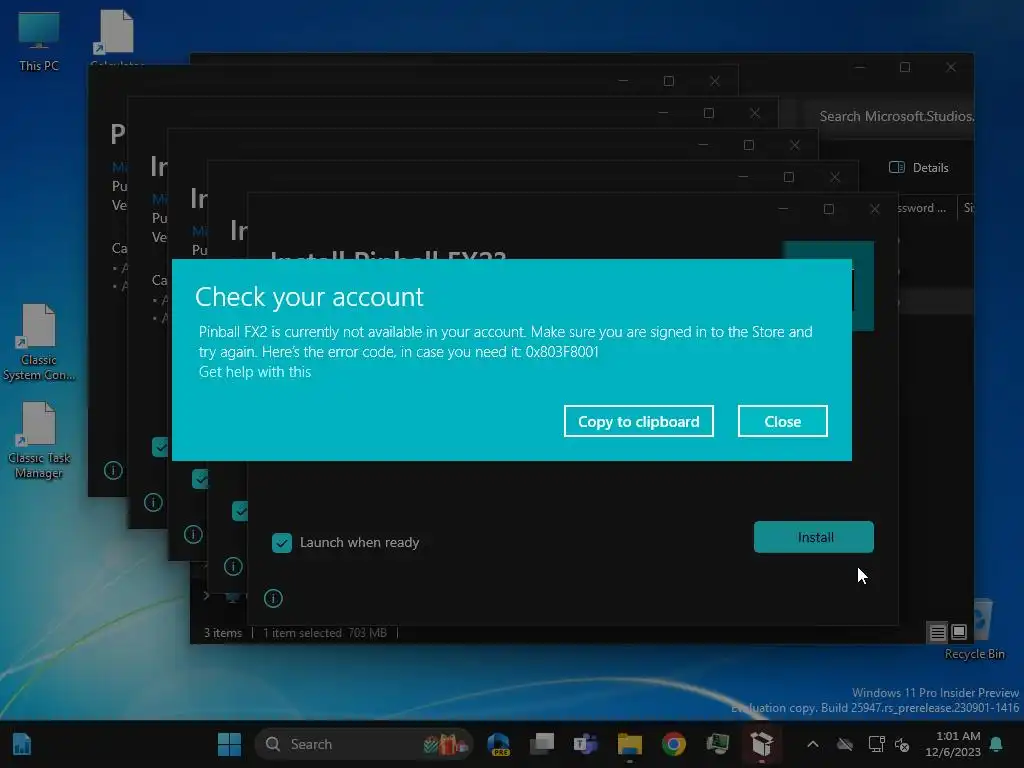
Task: Open the 'Get help with this' link
Action: [x=255, y=372]
